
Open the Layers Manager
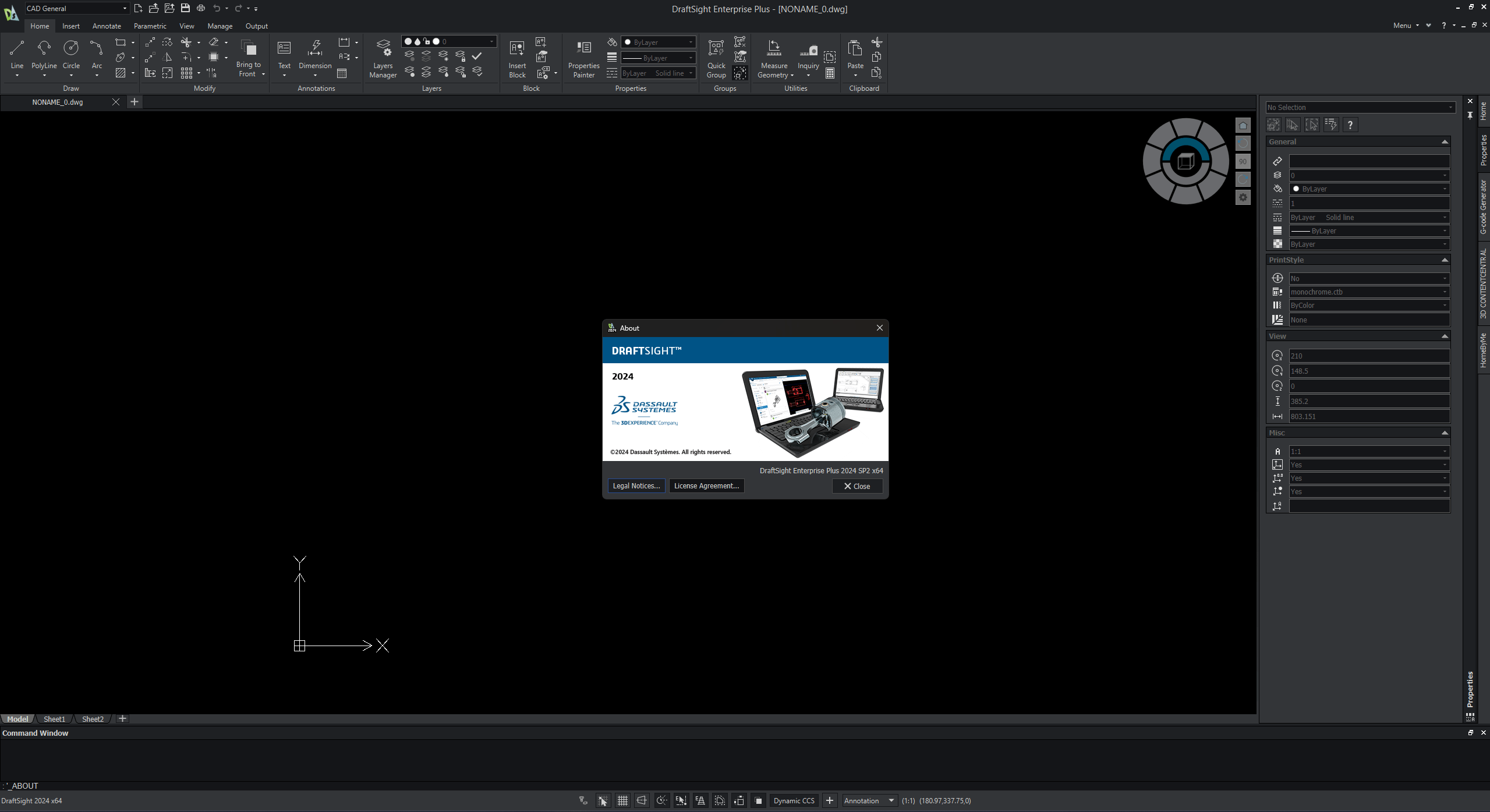[x=383, y=58]
